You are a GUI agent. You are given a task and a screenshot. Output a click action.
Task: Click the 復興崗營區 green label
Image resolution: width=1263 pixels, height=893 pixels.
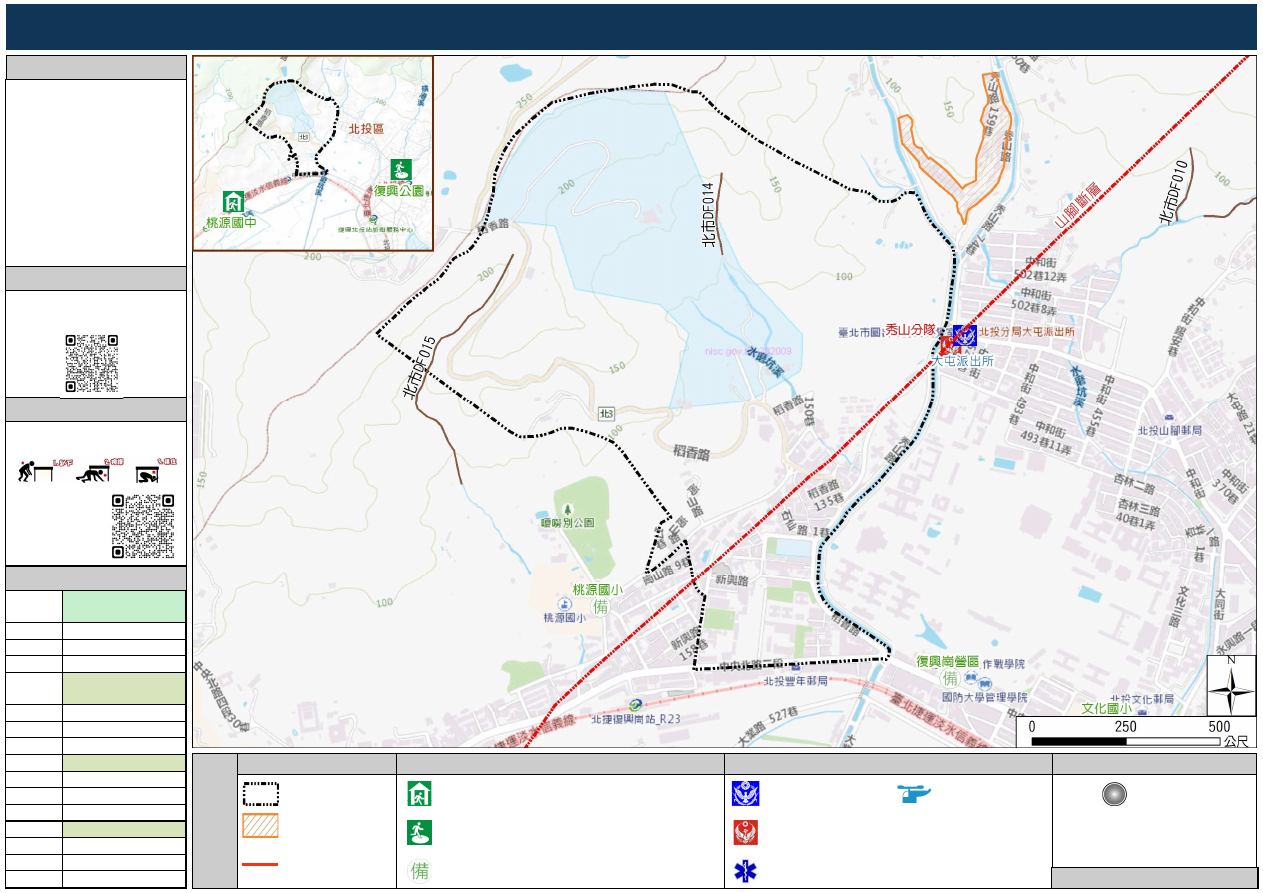coord(947,661)
